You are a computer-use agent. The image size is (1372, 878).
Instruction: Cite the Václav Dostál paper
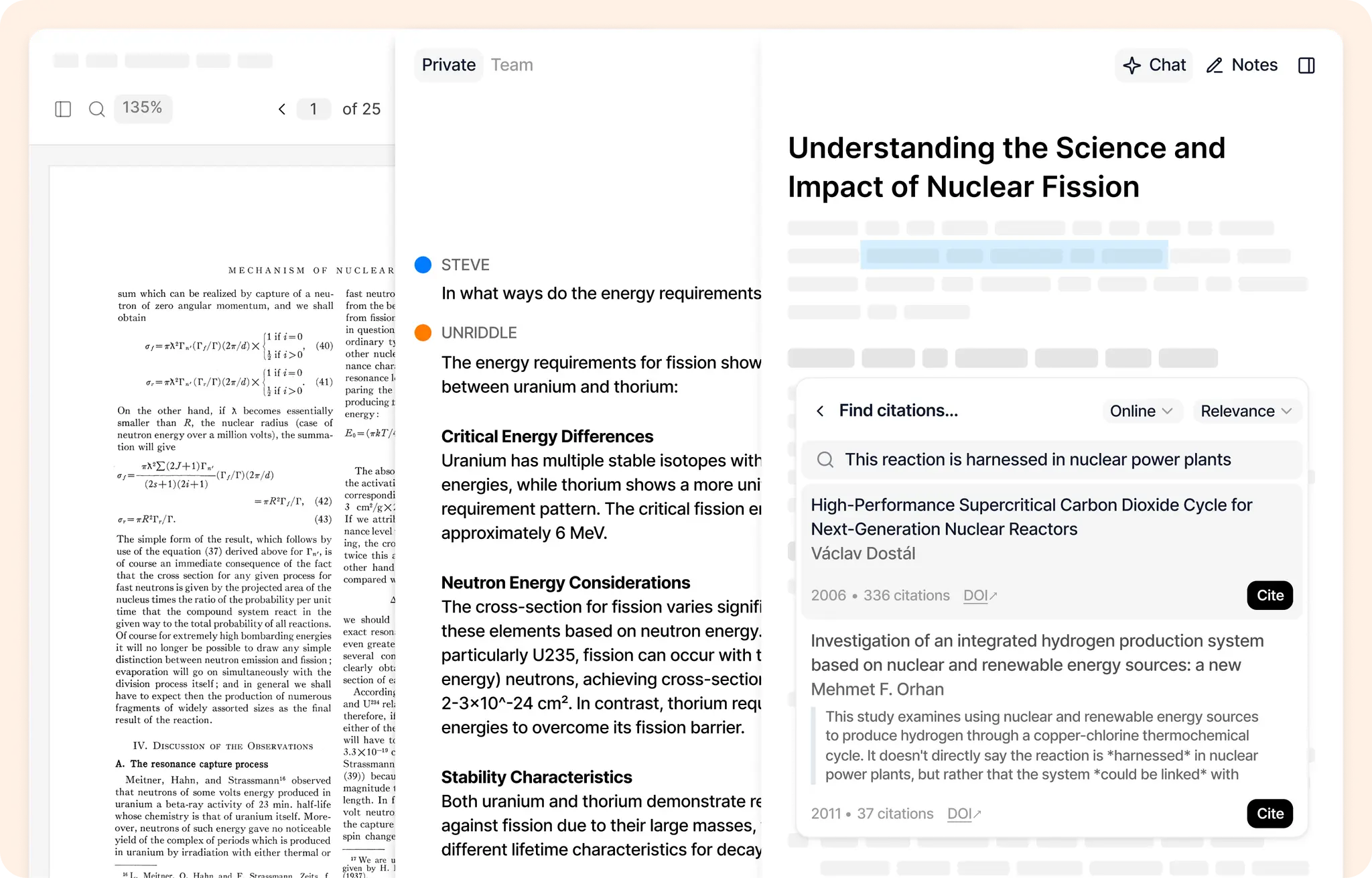tap(1270, 595)
